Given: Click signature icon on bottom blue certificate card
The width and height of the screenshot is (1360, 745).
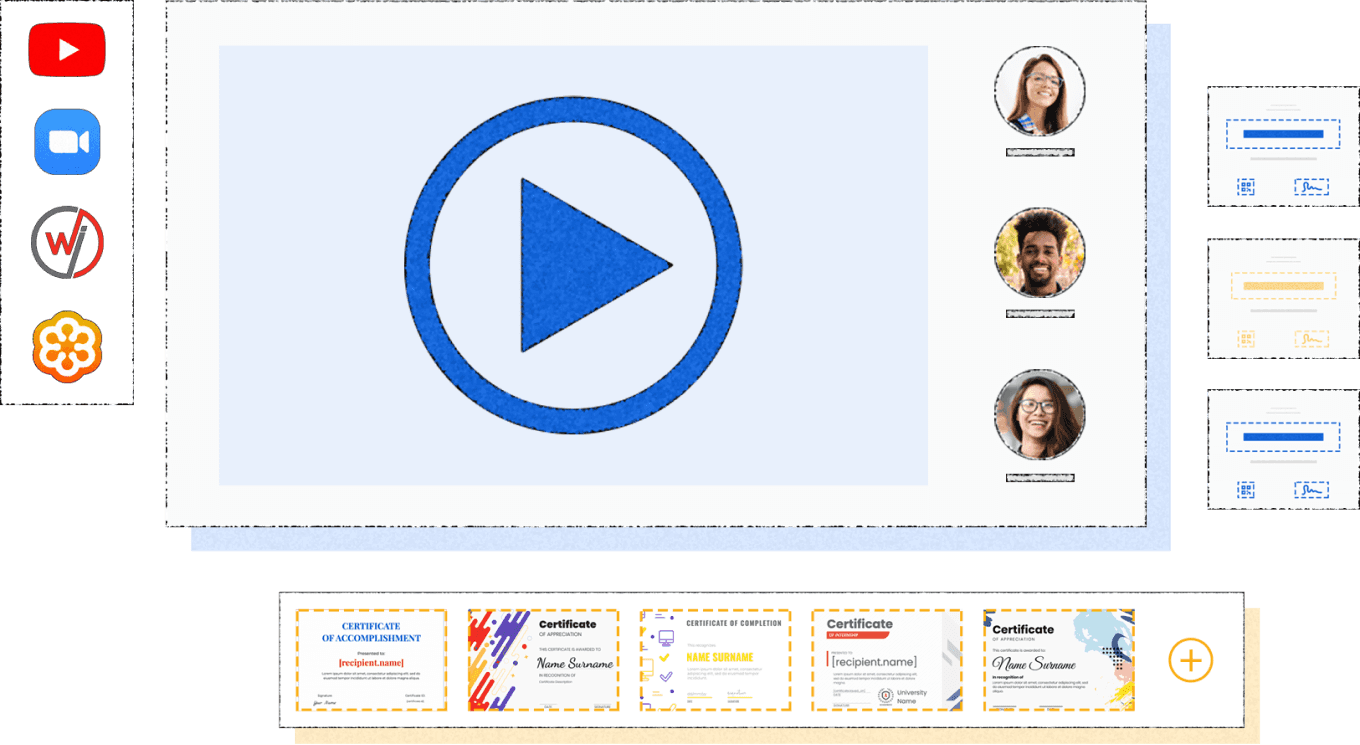Looking at the screenshot, I should click(1311, 490).
